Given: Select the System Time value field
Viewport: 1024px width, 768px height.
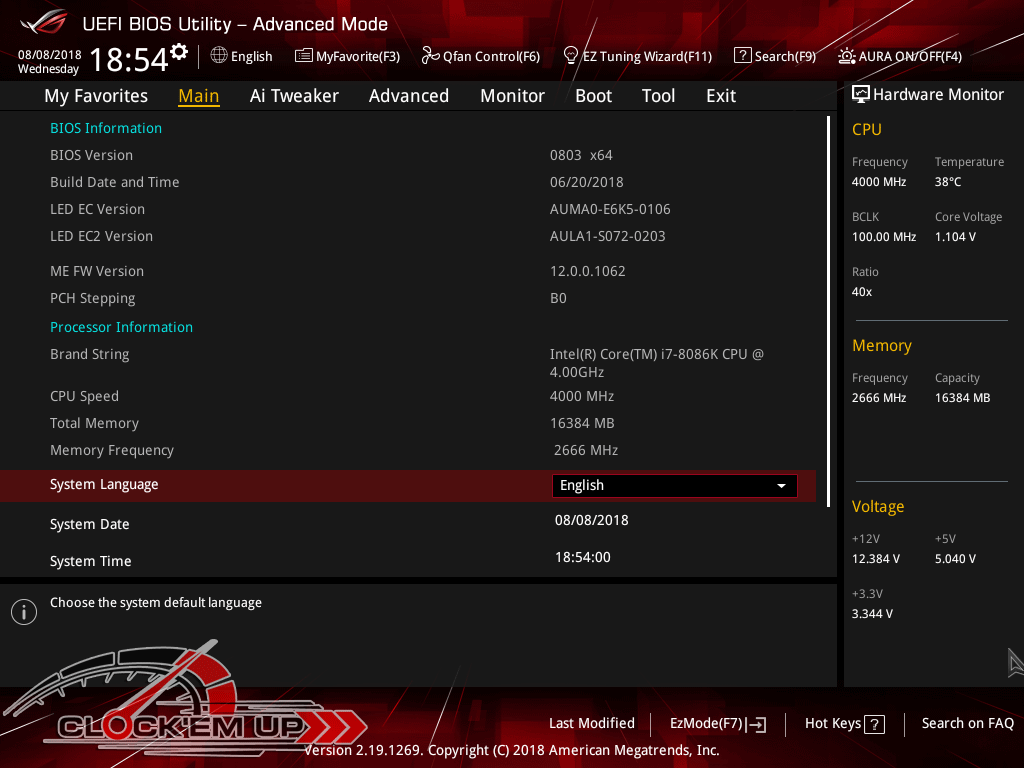Looking at the screenshot, I should coord(582,558).
